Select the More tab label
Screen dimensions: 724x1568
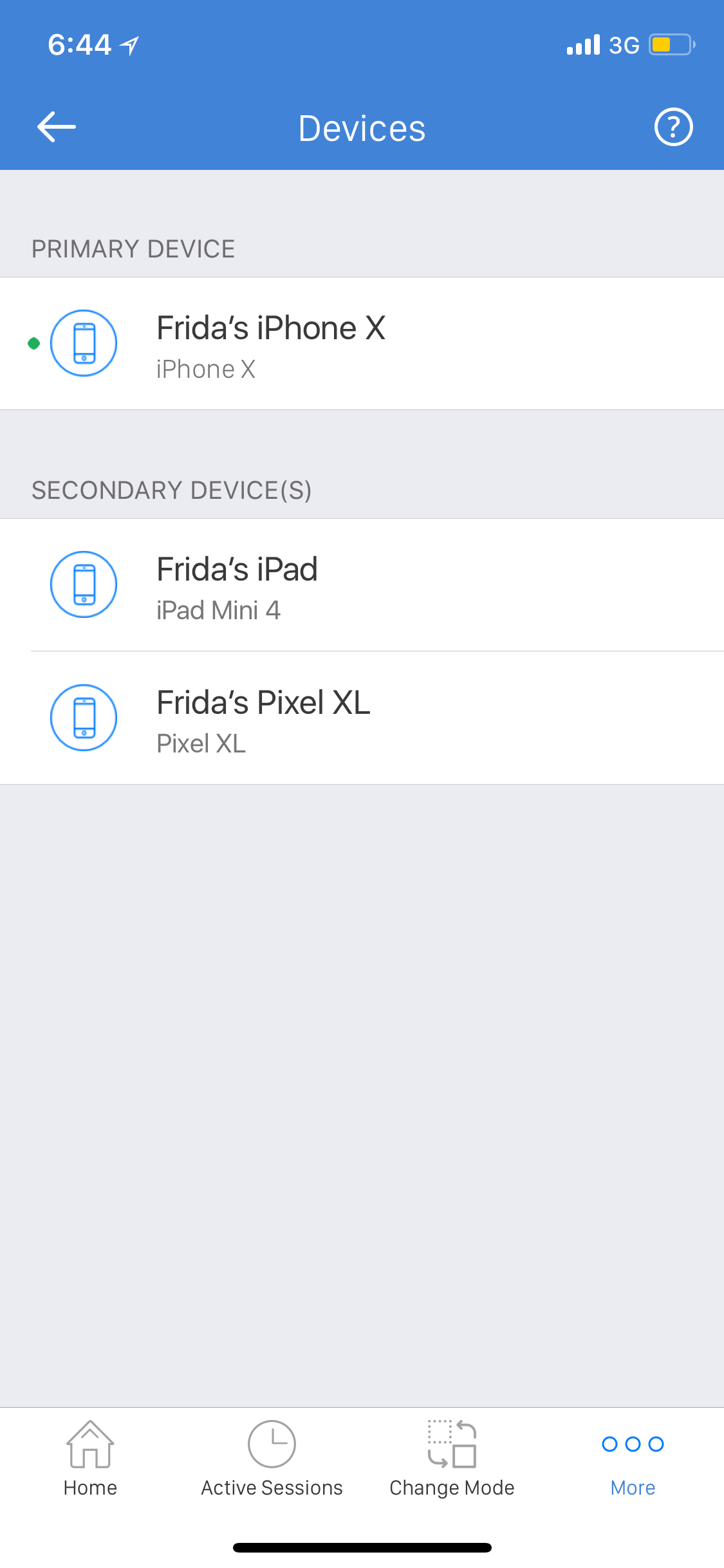click(633, 1488)
